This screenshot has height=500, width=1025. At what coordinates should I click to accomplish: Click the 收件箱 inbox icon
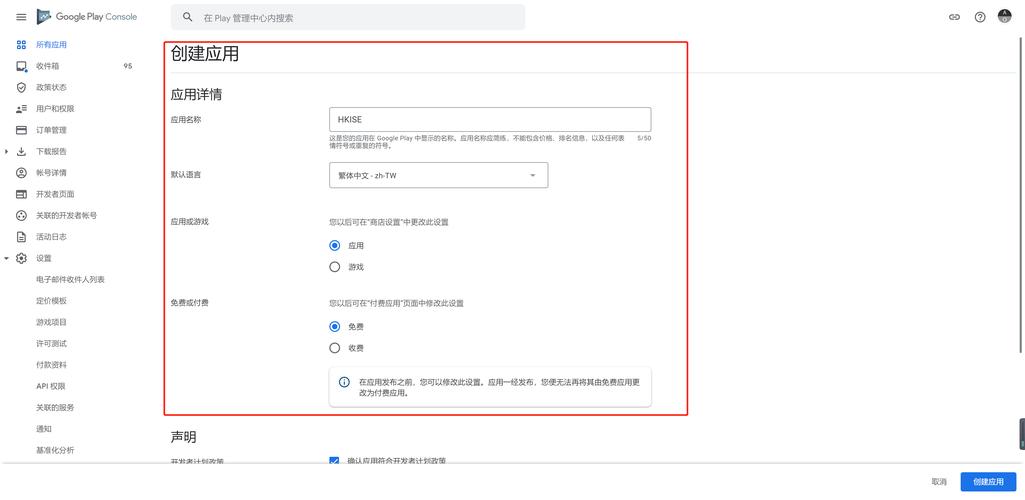click(x=21, y=66)
